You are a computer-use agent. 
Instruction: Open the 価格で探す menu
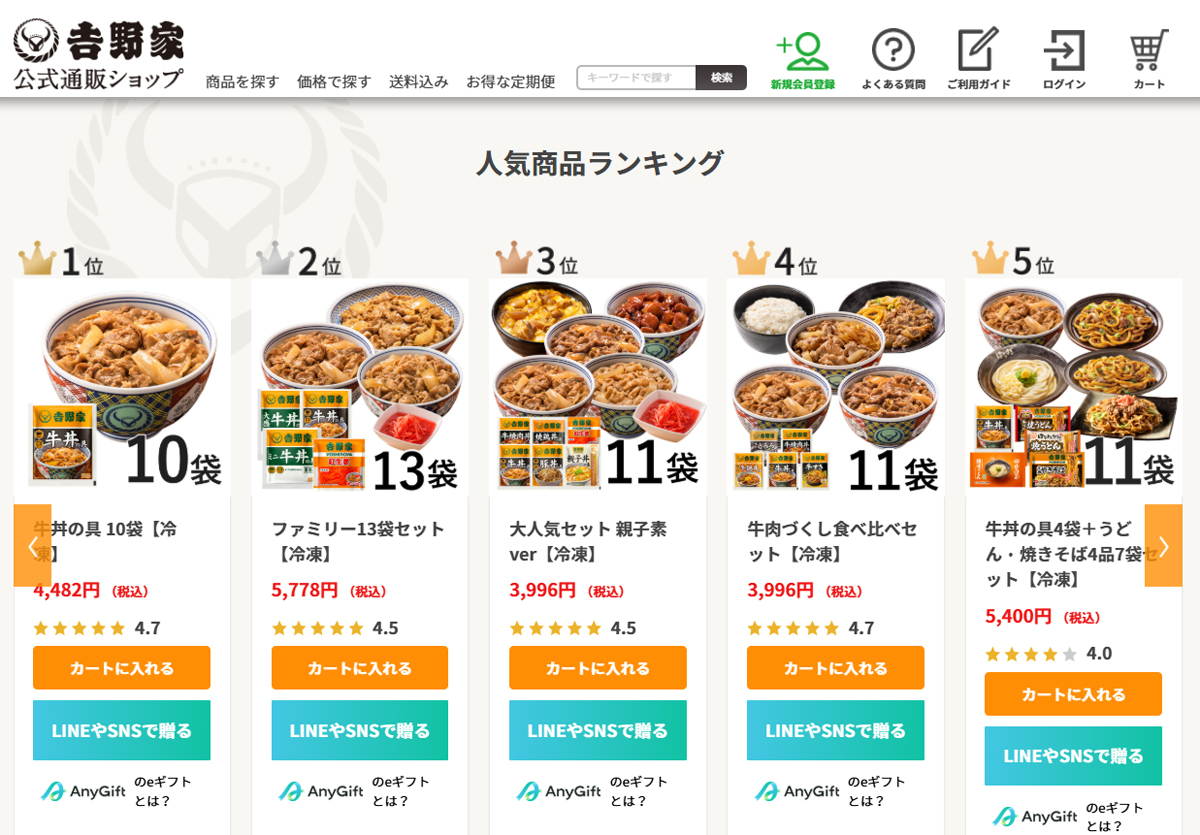(x=334, y=81)
